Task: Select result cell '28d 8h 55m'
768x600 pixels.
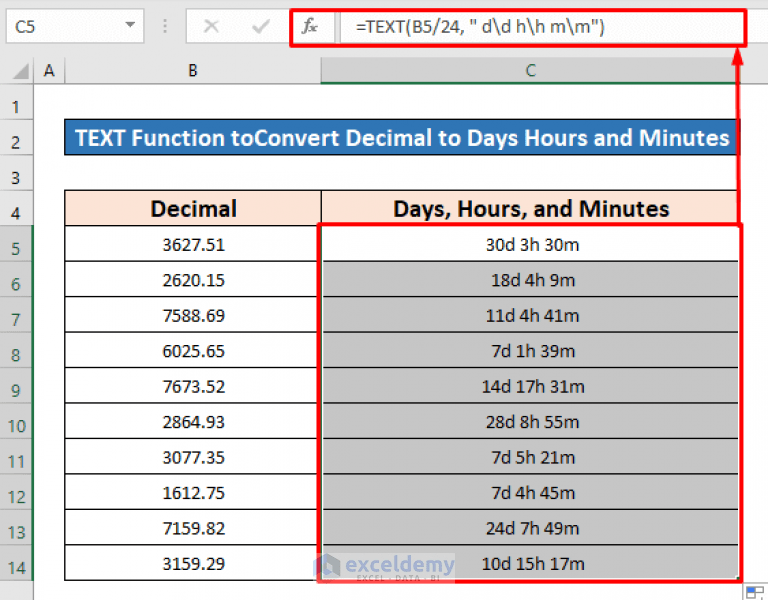Action: coord(530,422)
